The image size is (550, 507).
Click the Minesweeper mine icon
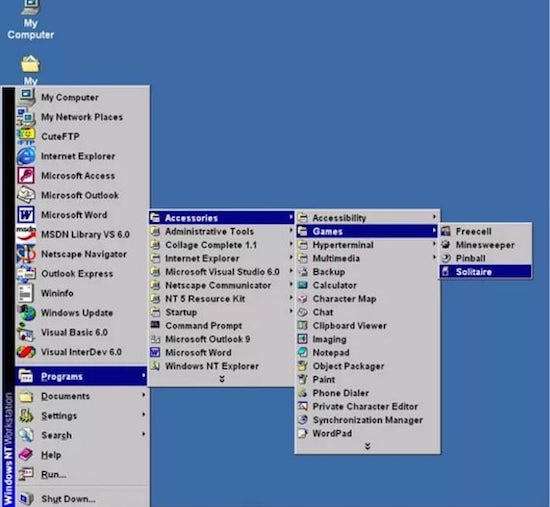(x=446, y=245)
